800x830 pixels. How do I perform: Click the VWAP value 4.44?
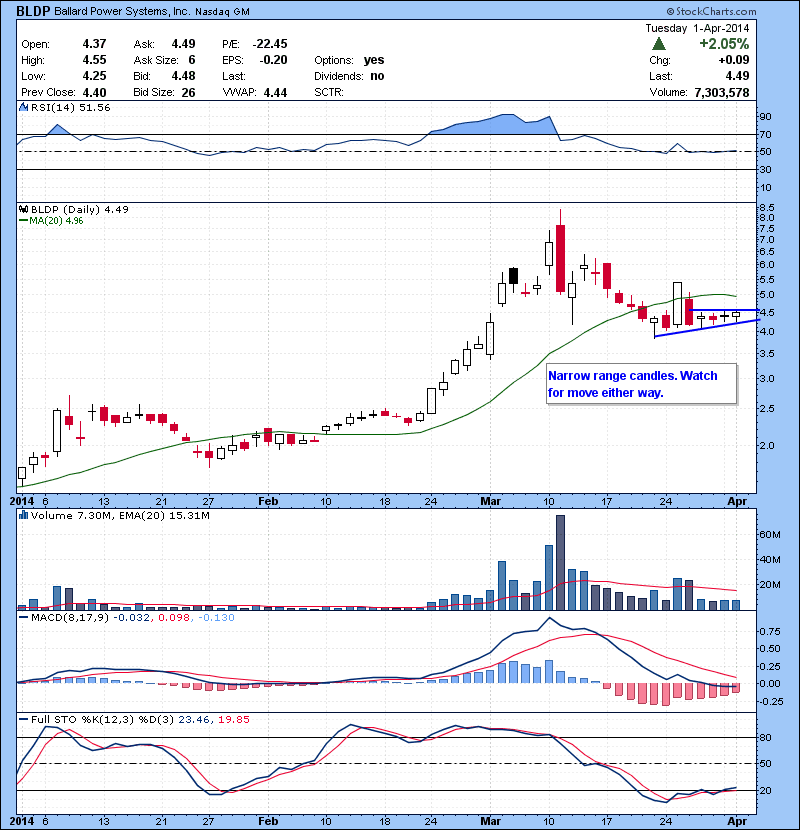click(x=275, y=93)
